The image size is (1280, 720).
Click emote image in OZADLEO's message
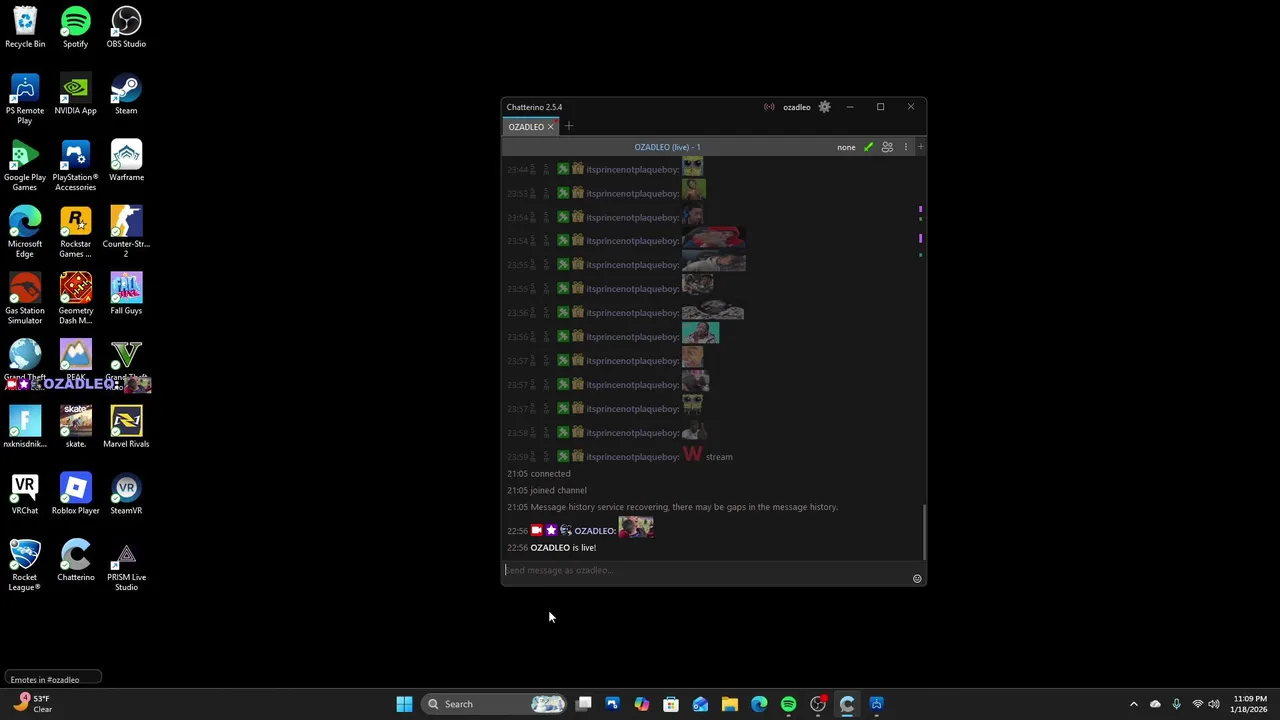(x=636, y=527)
